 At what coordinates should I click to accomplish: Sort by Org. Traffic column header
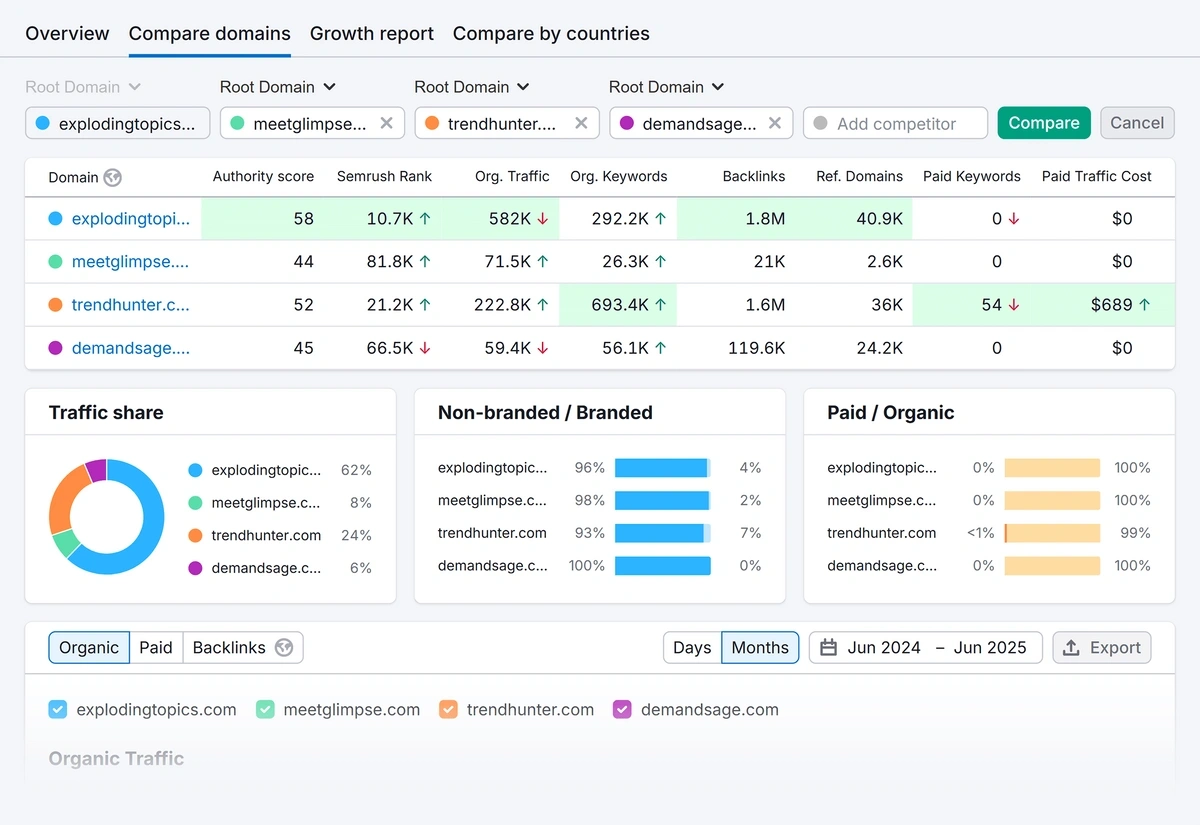pos(512,176)
